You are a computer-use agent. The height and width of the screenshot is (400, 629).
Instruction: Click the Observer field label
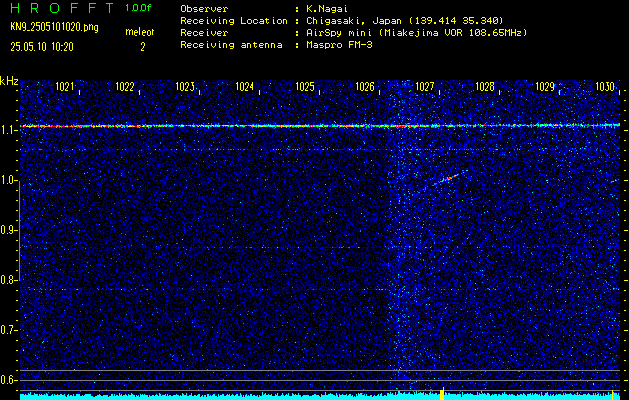pos(204,8)
